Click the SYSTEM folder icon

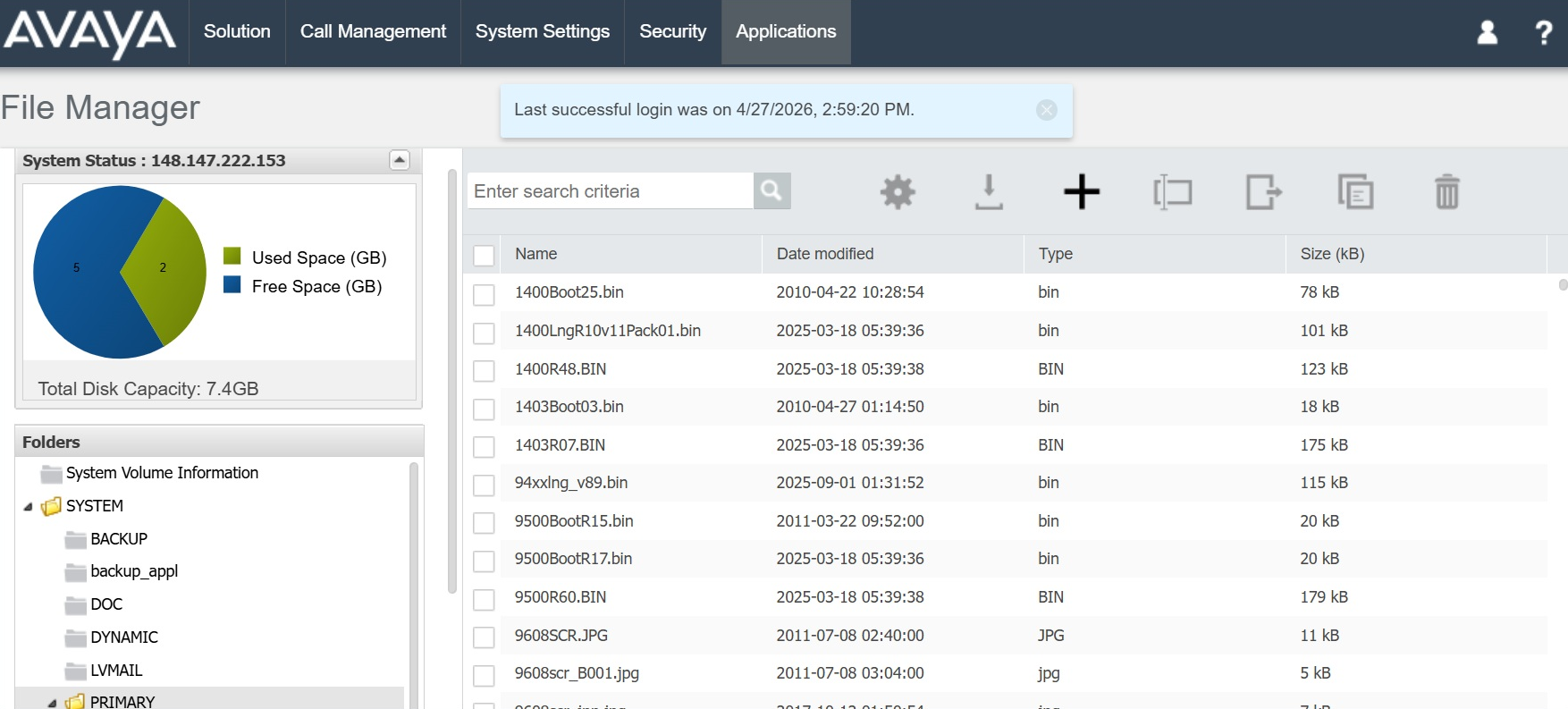coord(52,506)
